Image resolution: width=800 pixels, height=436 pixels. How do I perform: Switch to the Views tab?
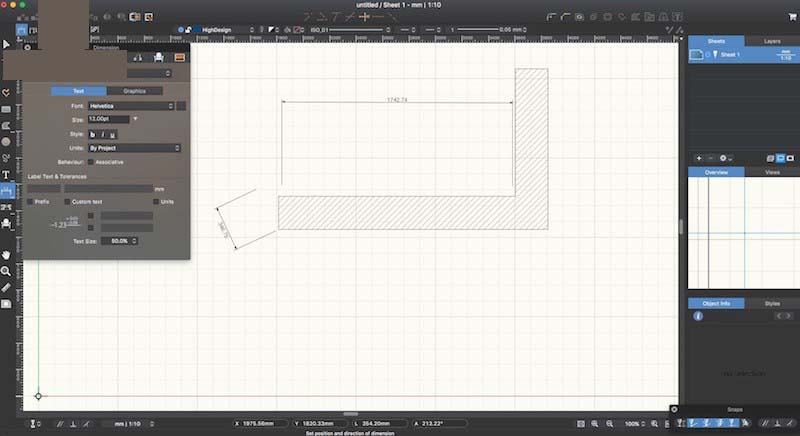pos(772,172)
